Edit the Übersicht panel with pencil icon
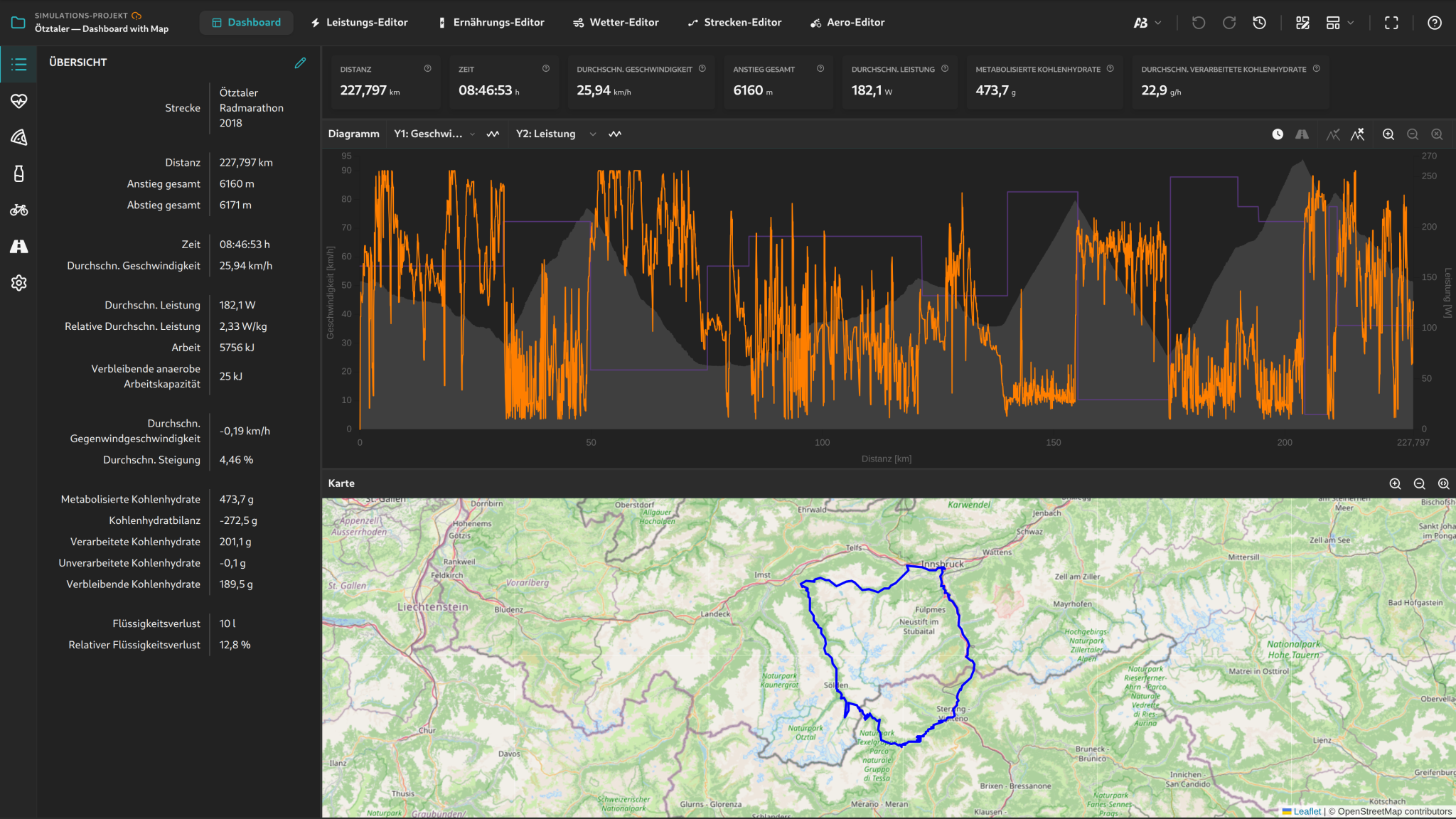This screenshot has height=819, width=1456. pyautogui.click(x=301, y=63)
